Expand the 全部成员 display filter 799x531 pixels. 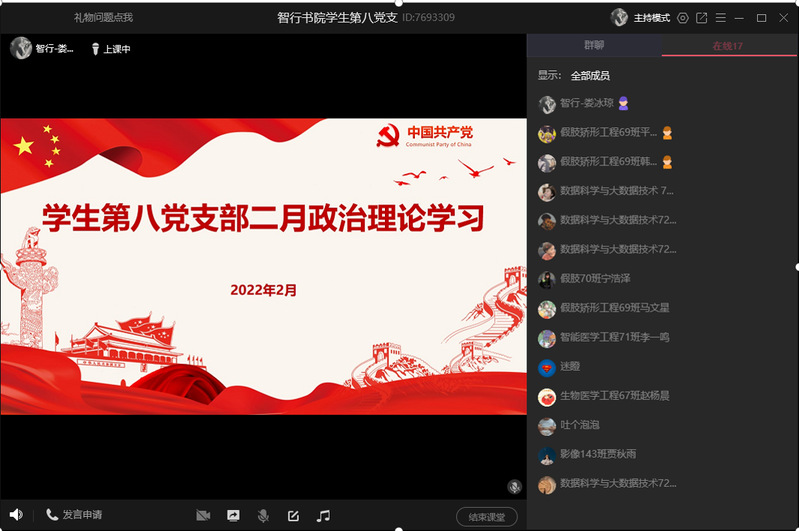pos(590,75)
